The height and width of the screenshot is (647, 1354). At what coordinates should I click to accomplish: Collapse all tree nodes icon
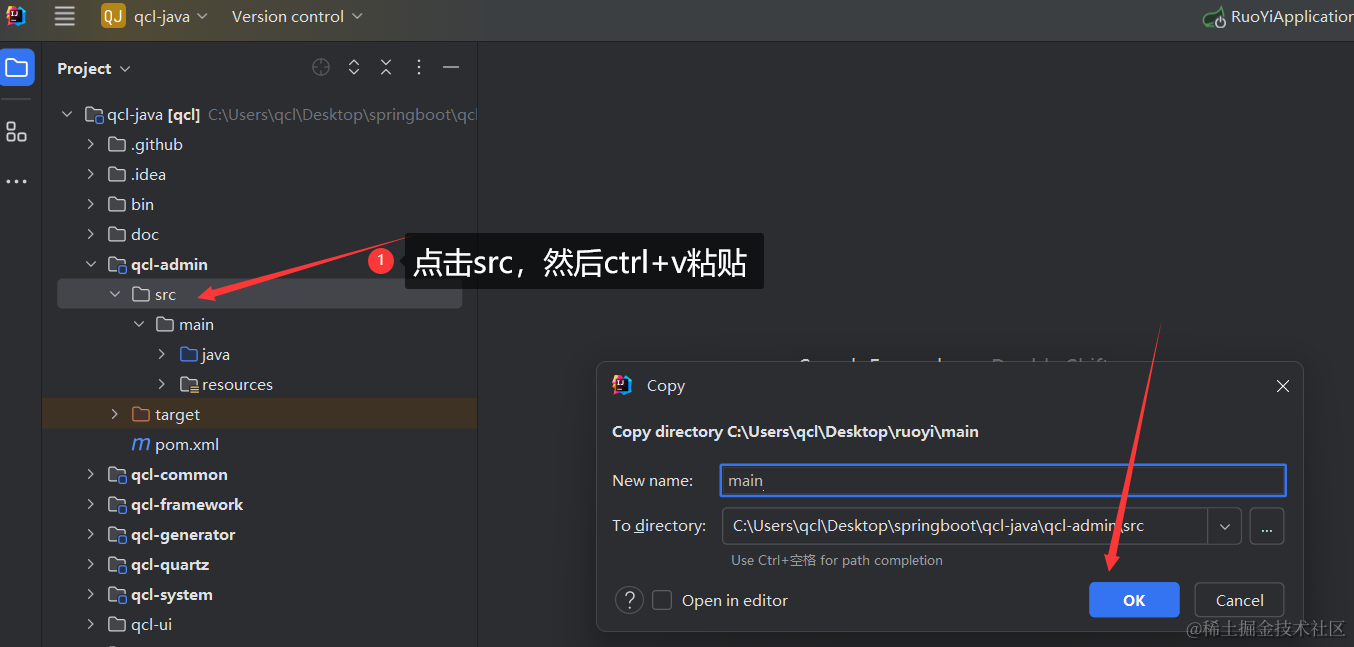point(386,68)
